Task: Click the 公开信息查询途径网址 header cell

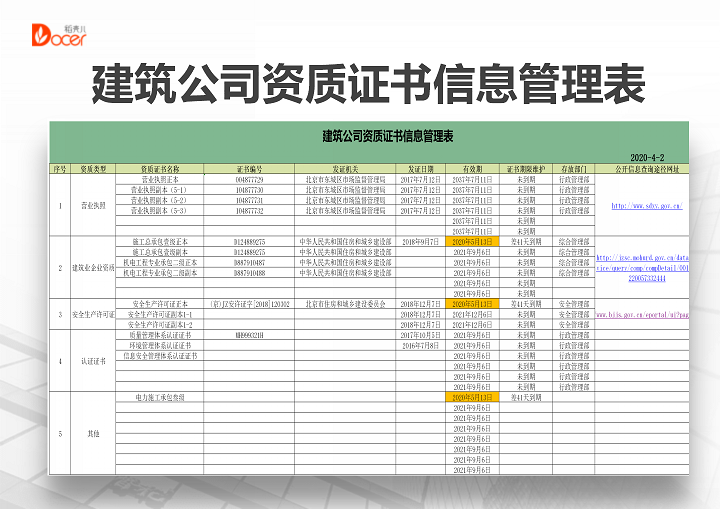Action: pyautogui.click(x=646, y=169)
